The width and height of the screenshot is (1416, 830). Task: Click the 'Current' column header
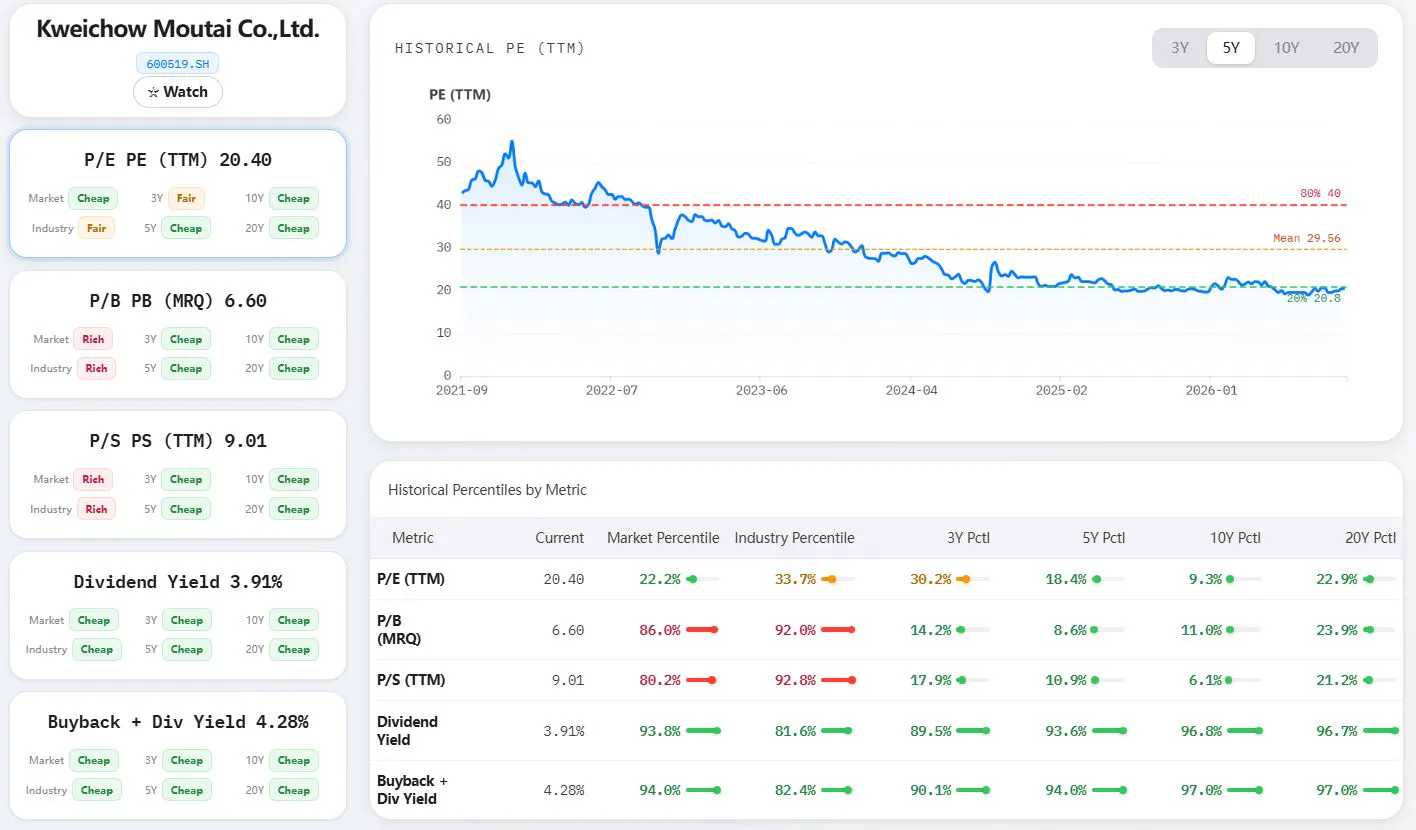pyautogui.click(x=560, y=538)
